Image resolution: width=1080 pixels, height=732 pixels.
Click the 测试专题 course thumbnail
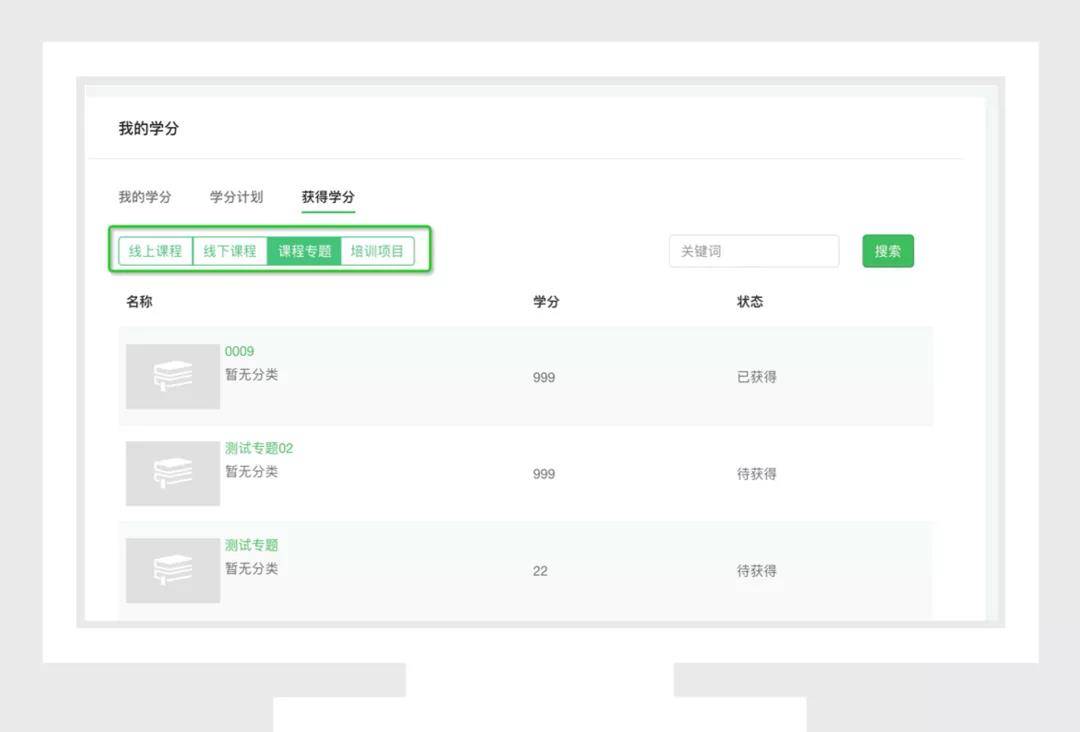171,570
